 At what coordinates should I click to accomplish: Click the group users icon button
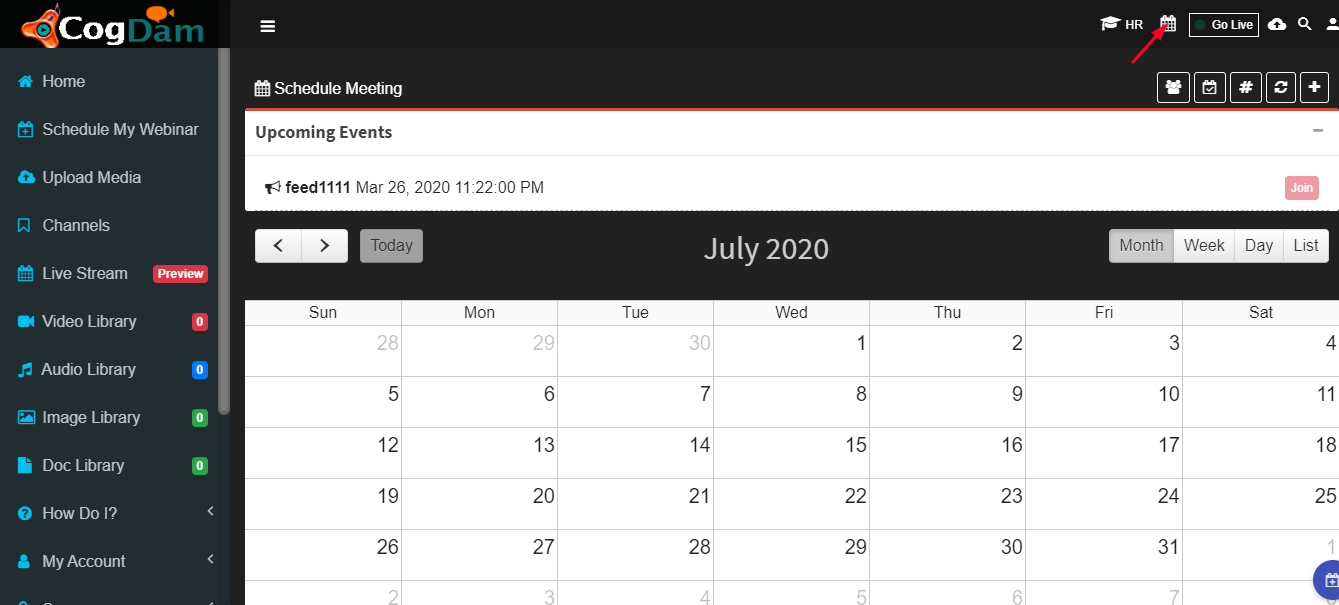tap(1173, 87)
